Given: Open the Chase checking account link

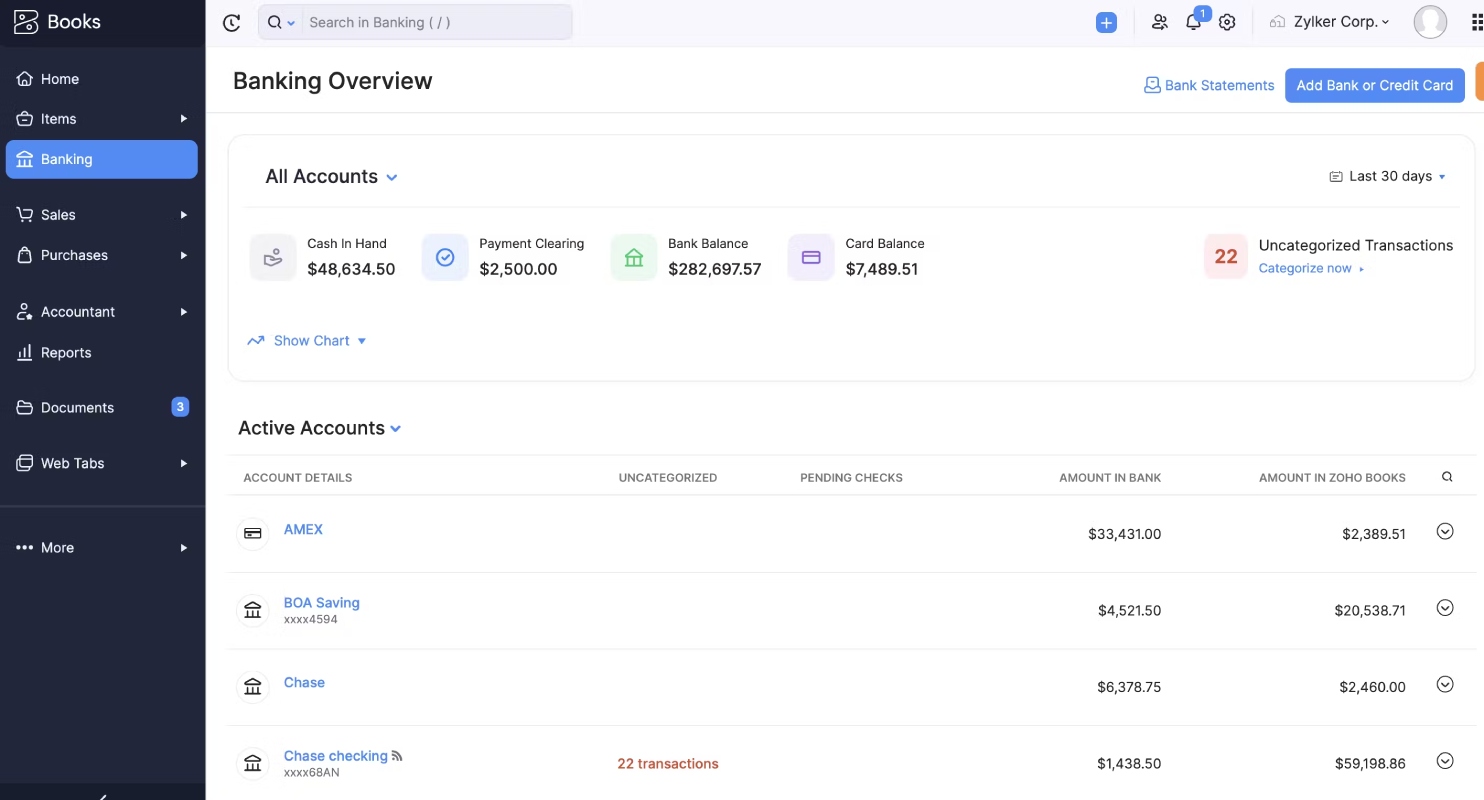Looking at the screenshot, I should point(336,756).
